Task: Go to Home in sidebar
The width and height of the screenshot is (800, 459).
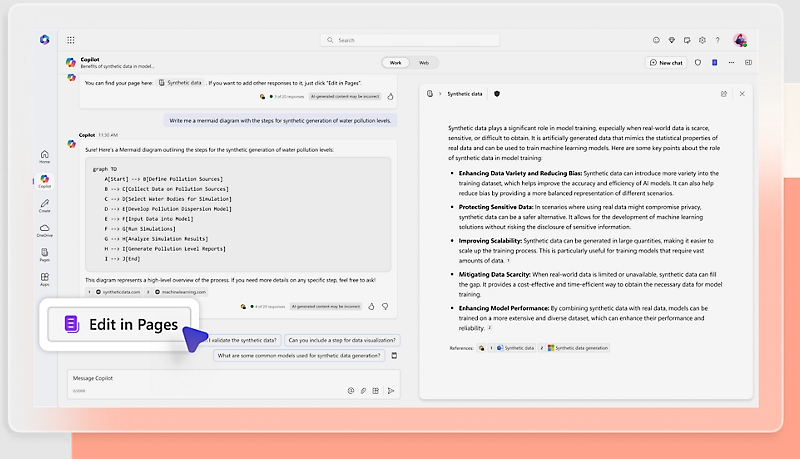Action: pyautogui.click(x=45, y=157)
